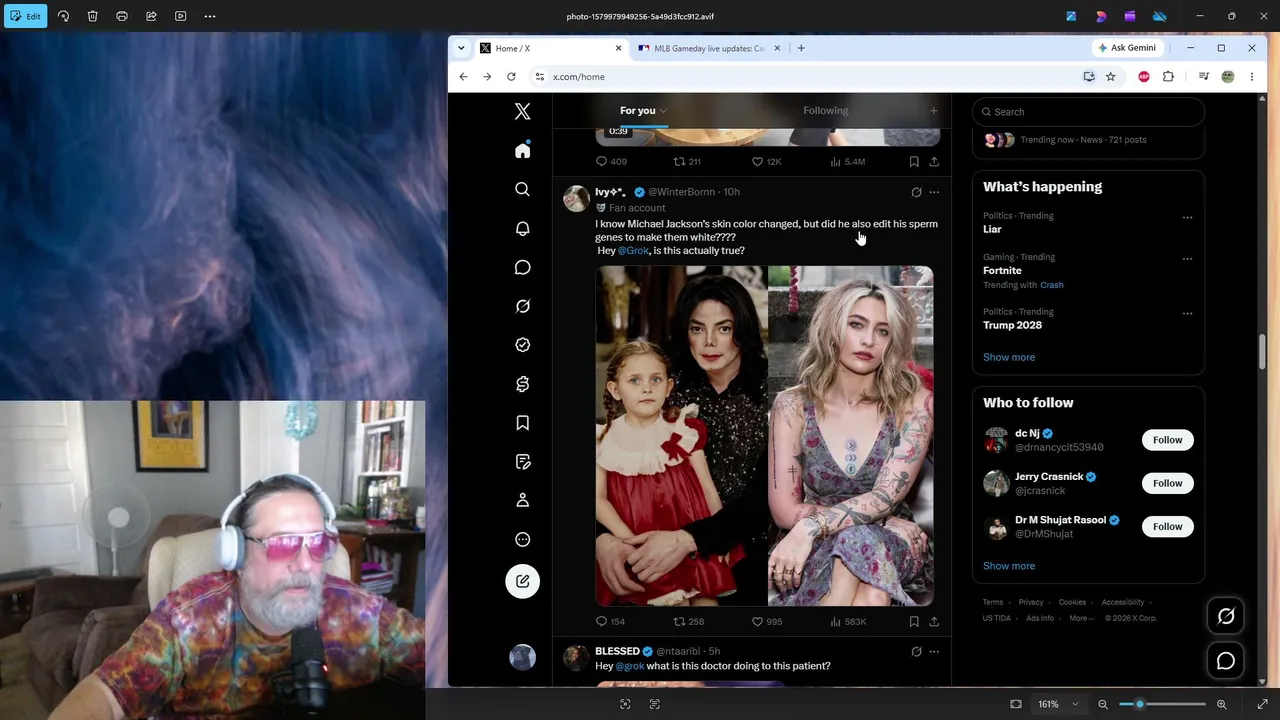
Task: Open Bookmarks in the X sidebar
Action: [522, 423]
